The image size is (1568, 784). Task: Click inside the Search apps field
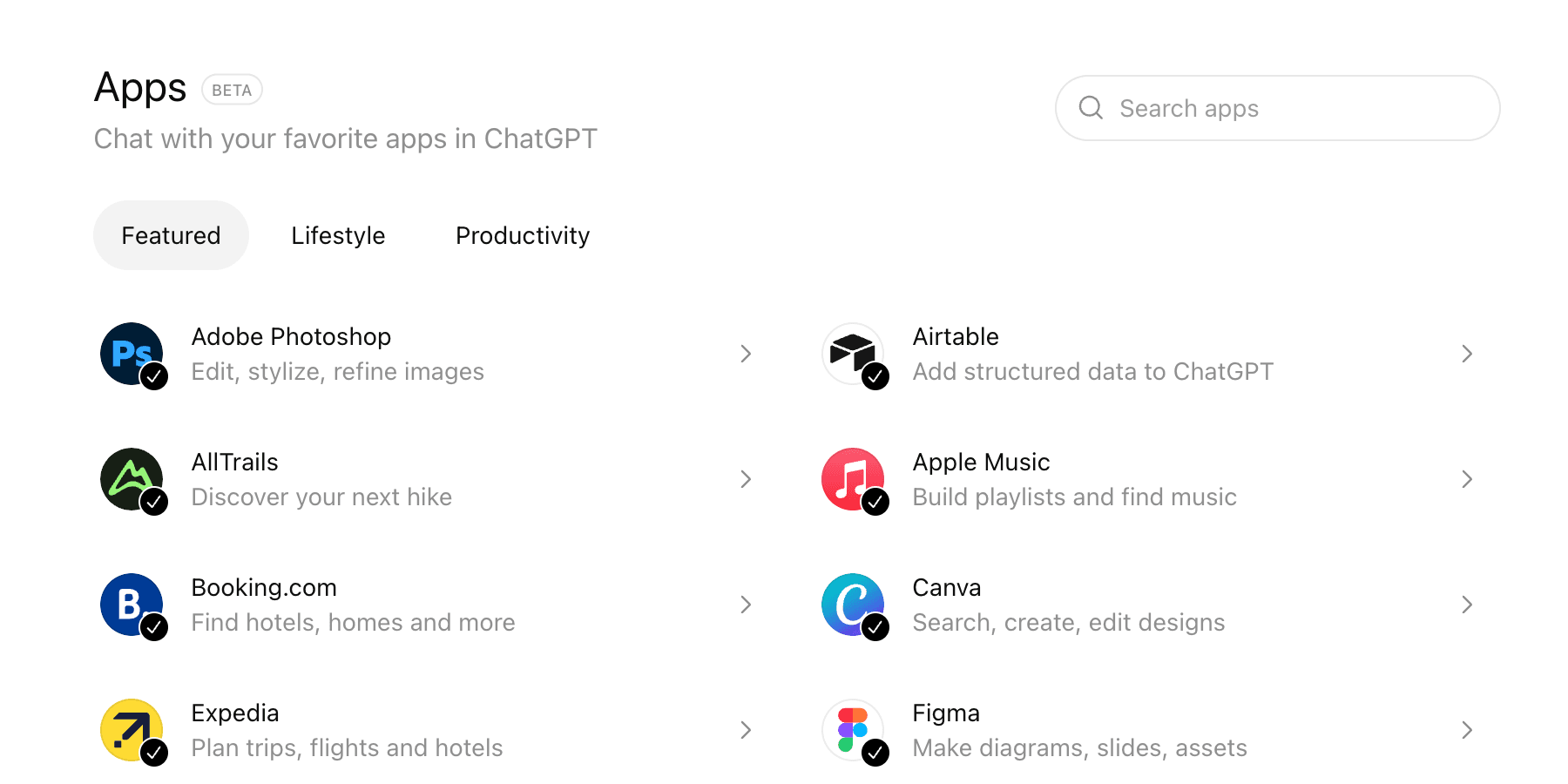click(1220, 108)
